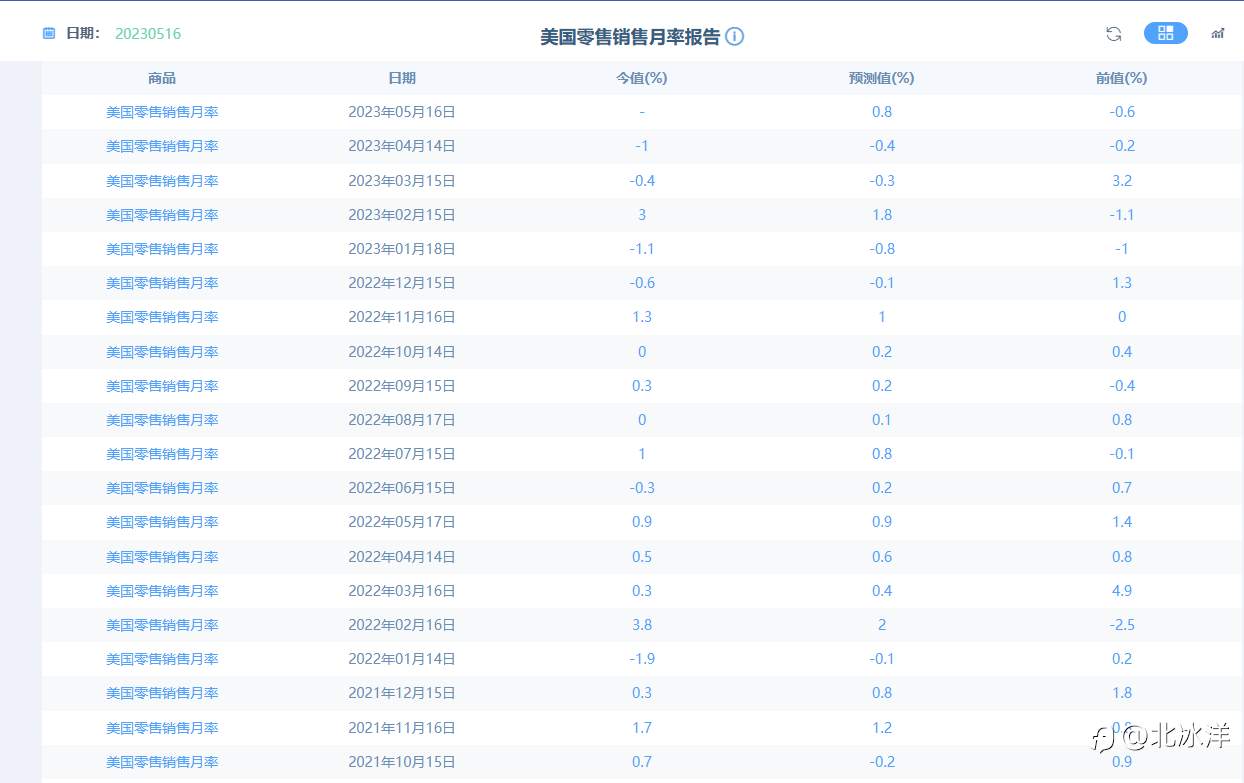Select date cell 2022年04月14日
This screenshot has height=783, width=1244.
click(402, 557)
